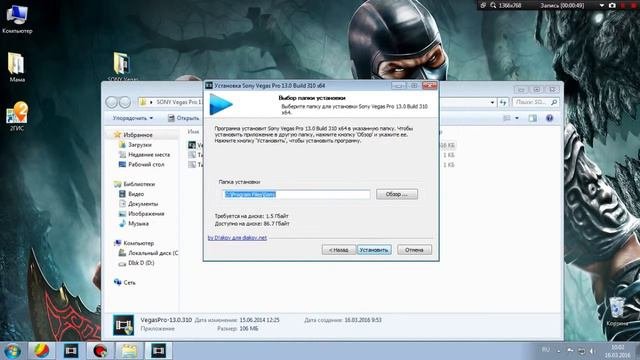
Task: Click the Установить button in the installer
Action: [374, 249]
